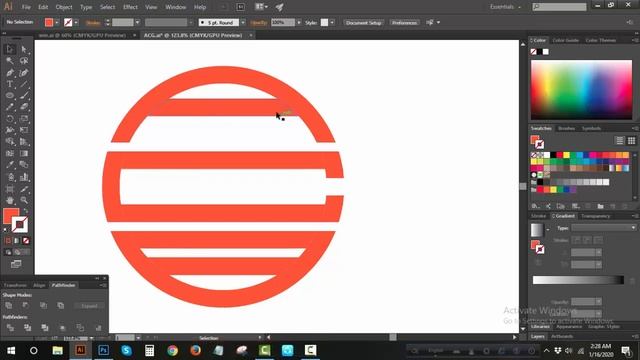
Task: Select the Eraser tool
Action: pos(24,107)
